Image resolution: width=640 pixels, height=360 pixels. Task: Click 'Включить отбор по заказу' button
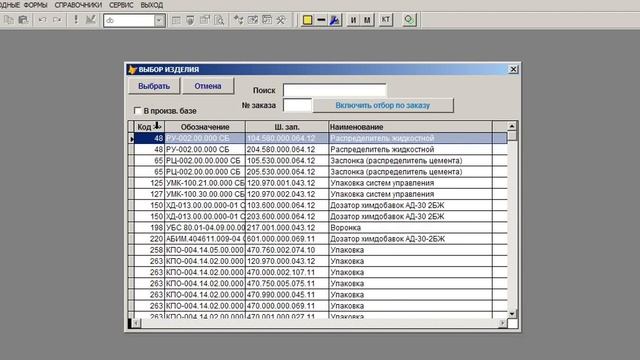tap(383, 105)
